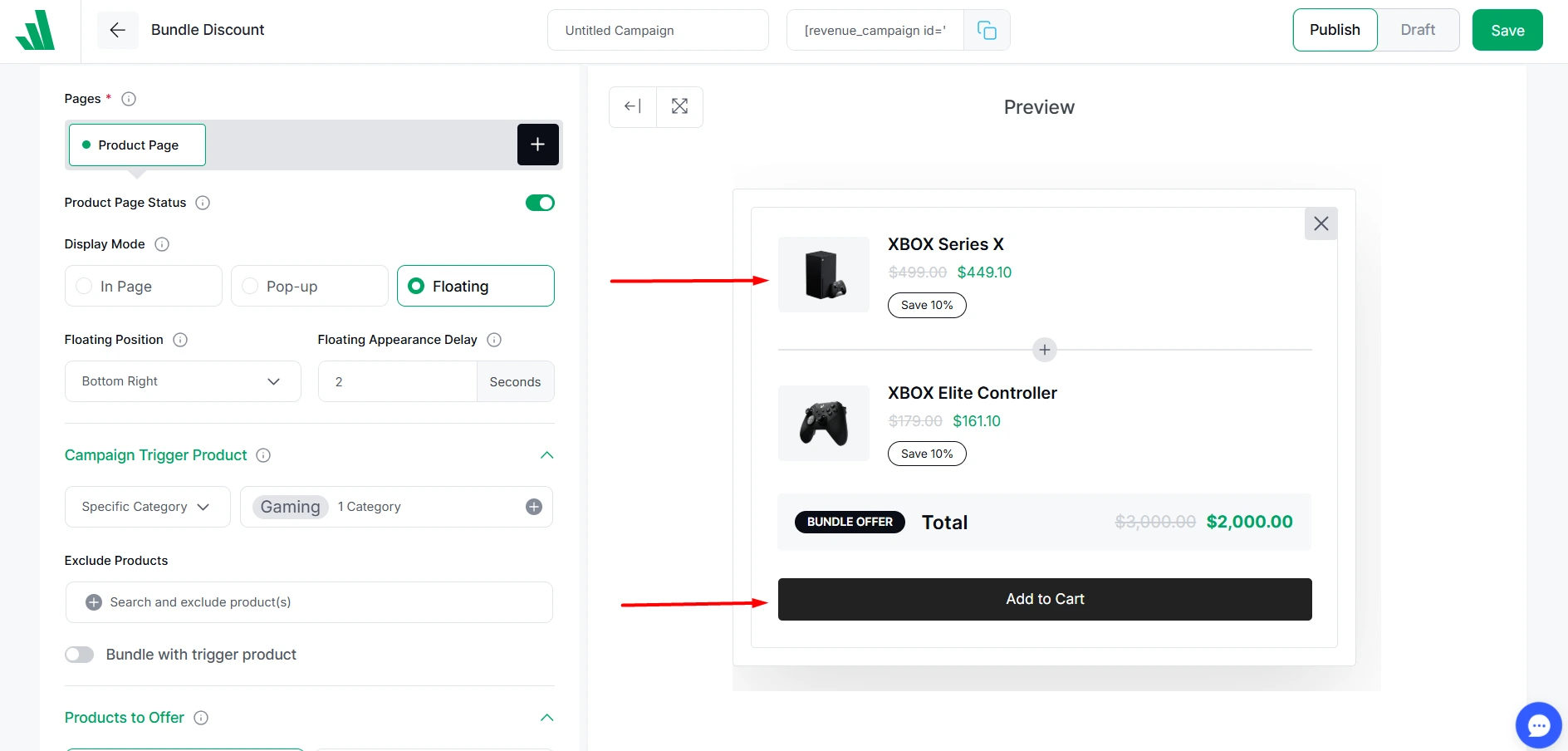Add a category via the Gaming field's plus icon
Image resolution: width=1568 pixels, height=751 pixels.
534,507
